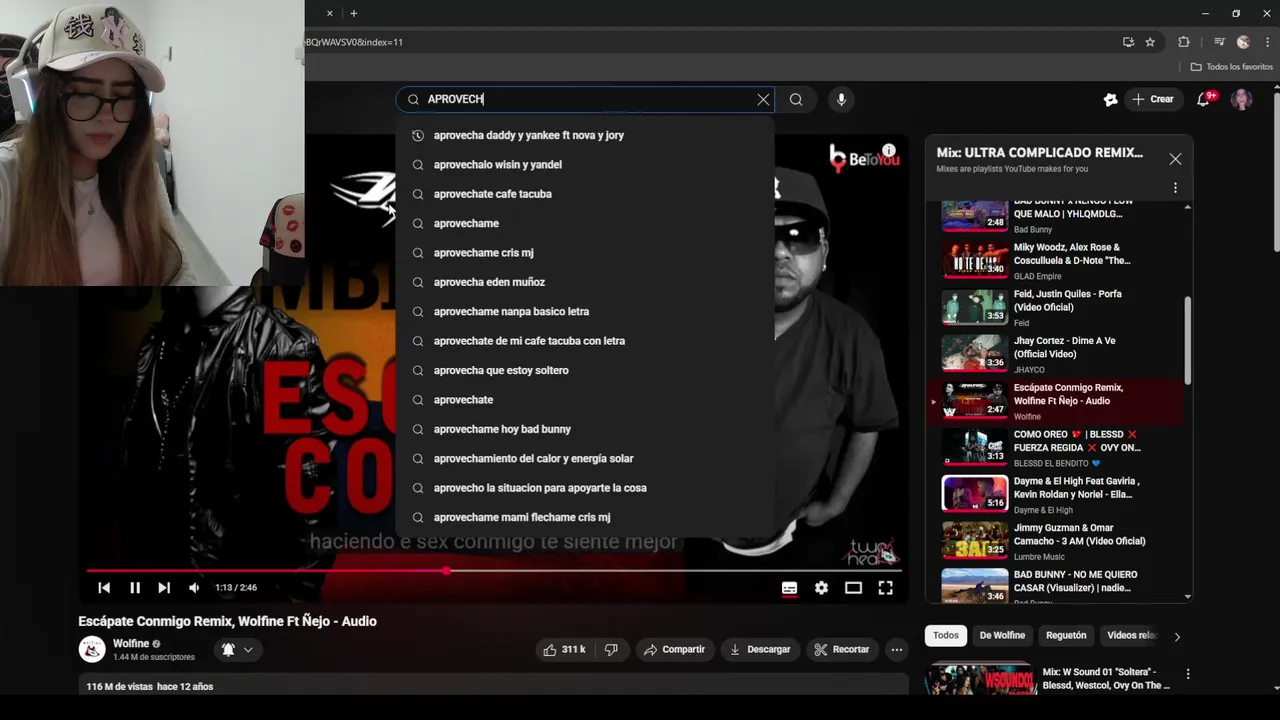Open the browser extensions puzzle icon

[1184, 42]
